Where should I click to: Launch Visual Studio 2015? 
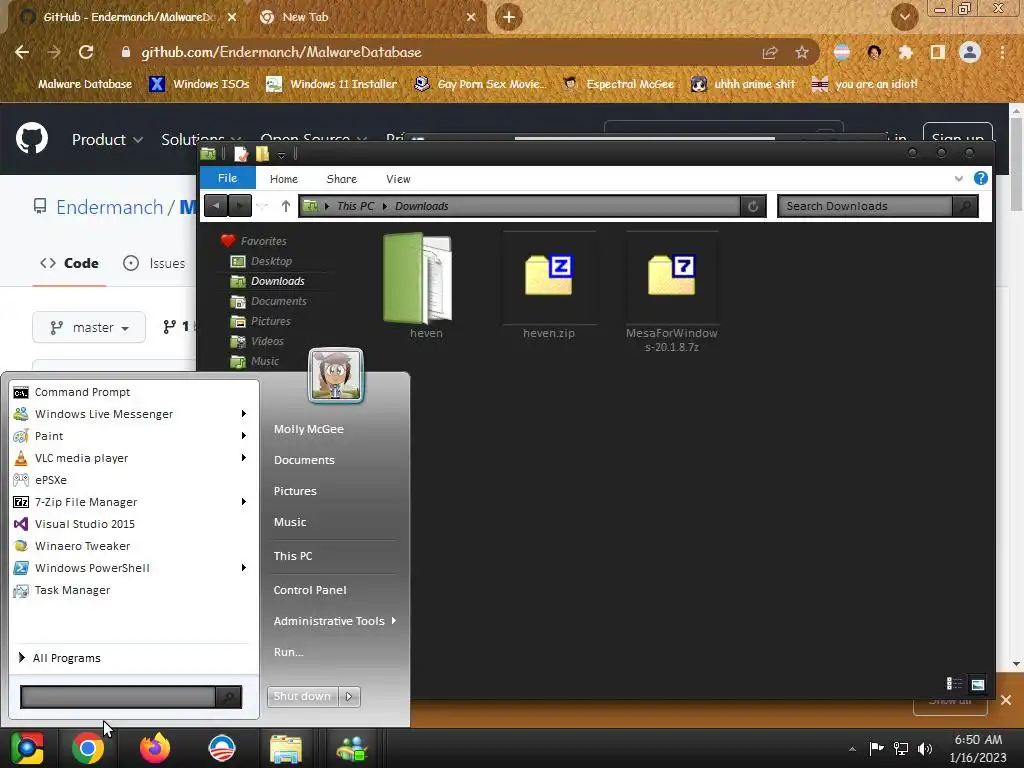tap(84, 524)
